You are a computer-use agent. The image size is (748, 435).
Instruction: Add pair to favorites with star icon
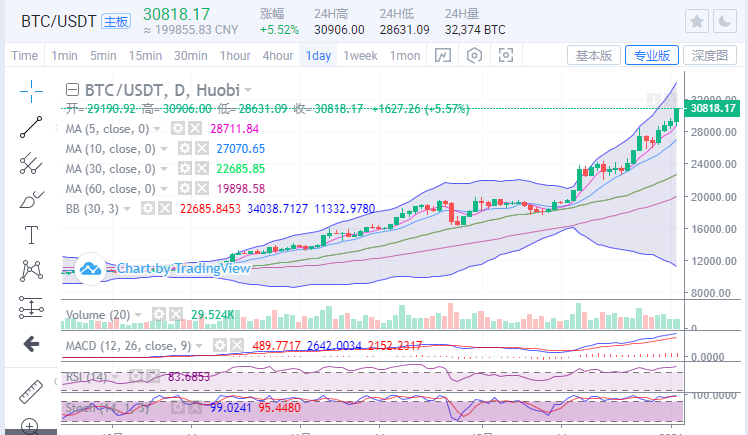coord(697,21)
